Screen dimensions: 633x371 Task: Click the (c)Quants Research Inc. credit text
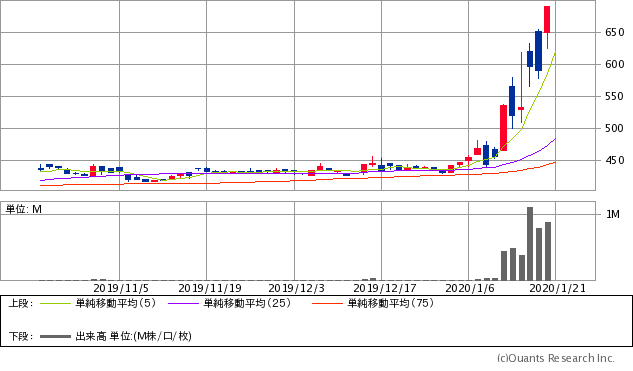coord(555,358)
